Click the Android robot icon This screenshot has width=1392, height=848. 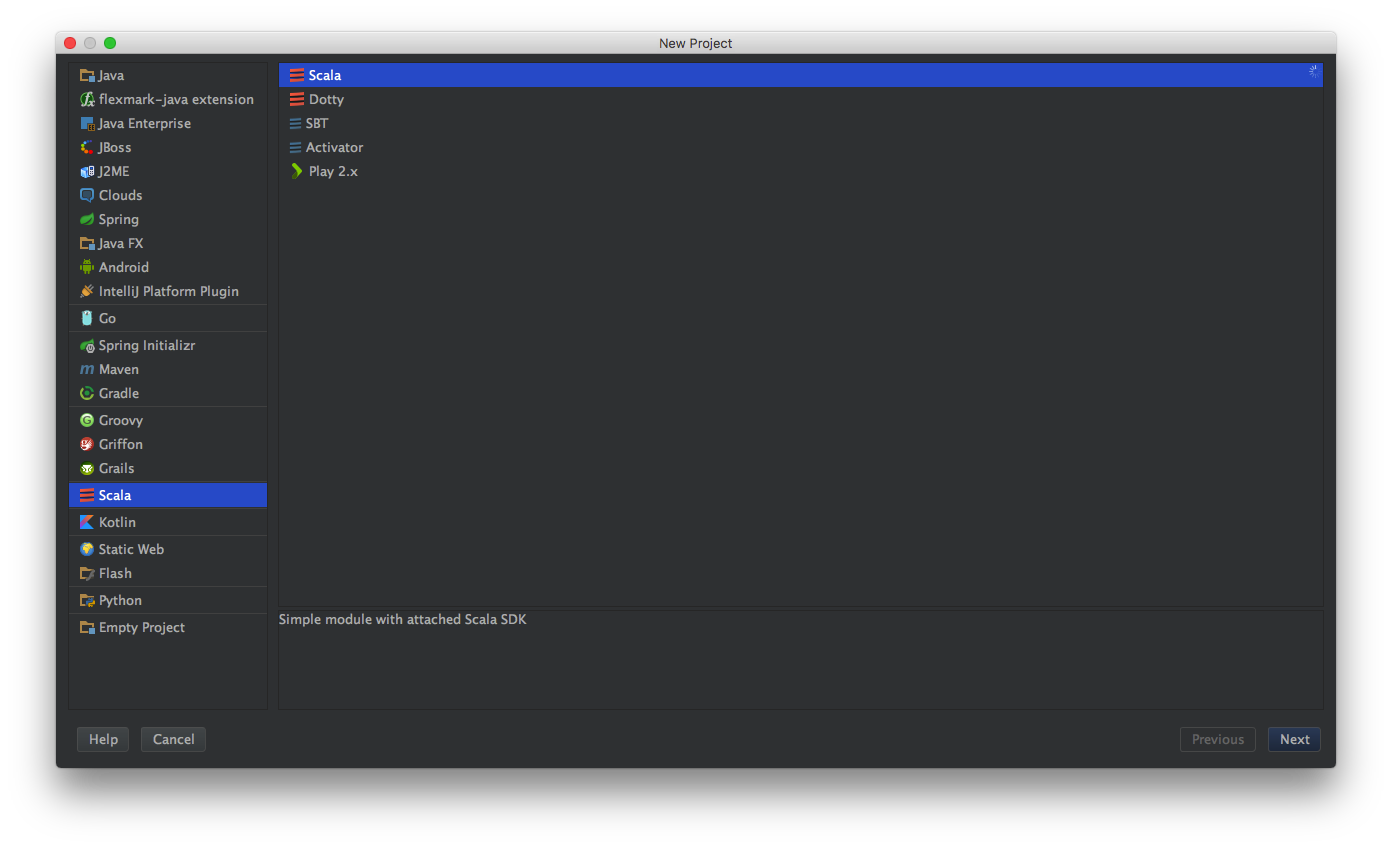tap(87, 267)
